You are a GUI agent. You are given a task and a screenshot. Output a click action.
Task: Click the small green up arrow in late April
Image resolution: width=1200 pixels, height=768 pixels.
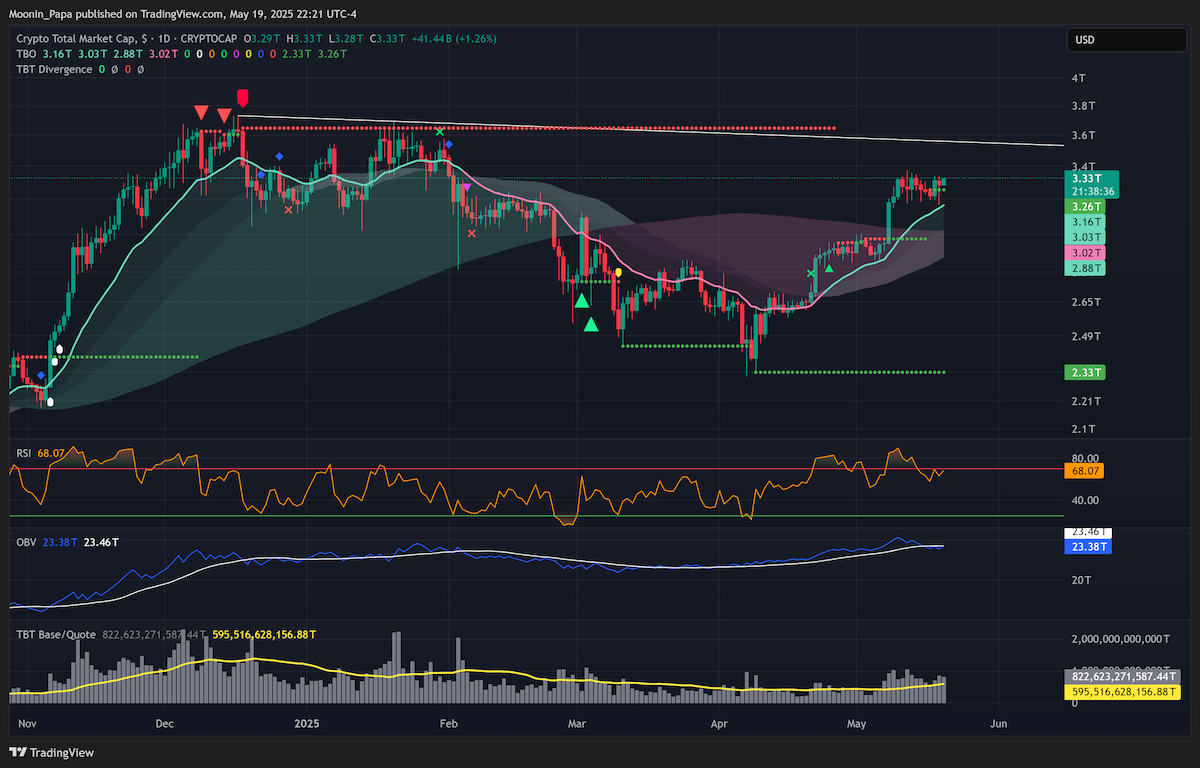[830, 268]
